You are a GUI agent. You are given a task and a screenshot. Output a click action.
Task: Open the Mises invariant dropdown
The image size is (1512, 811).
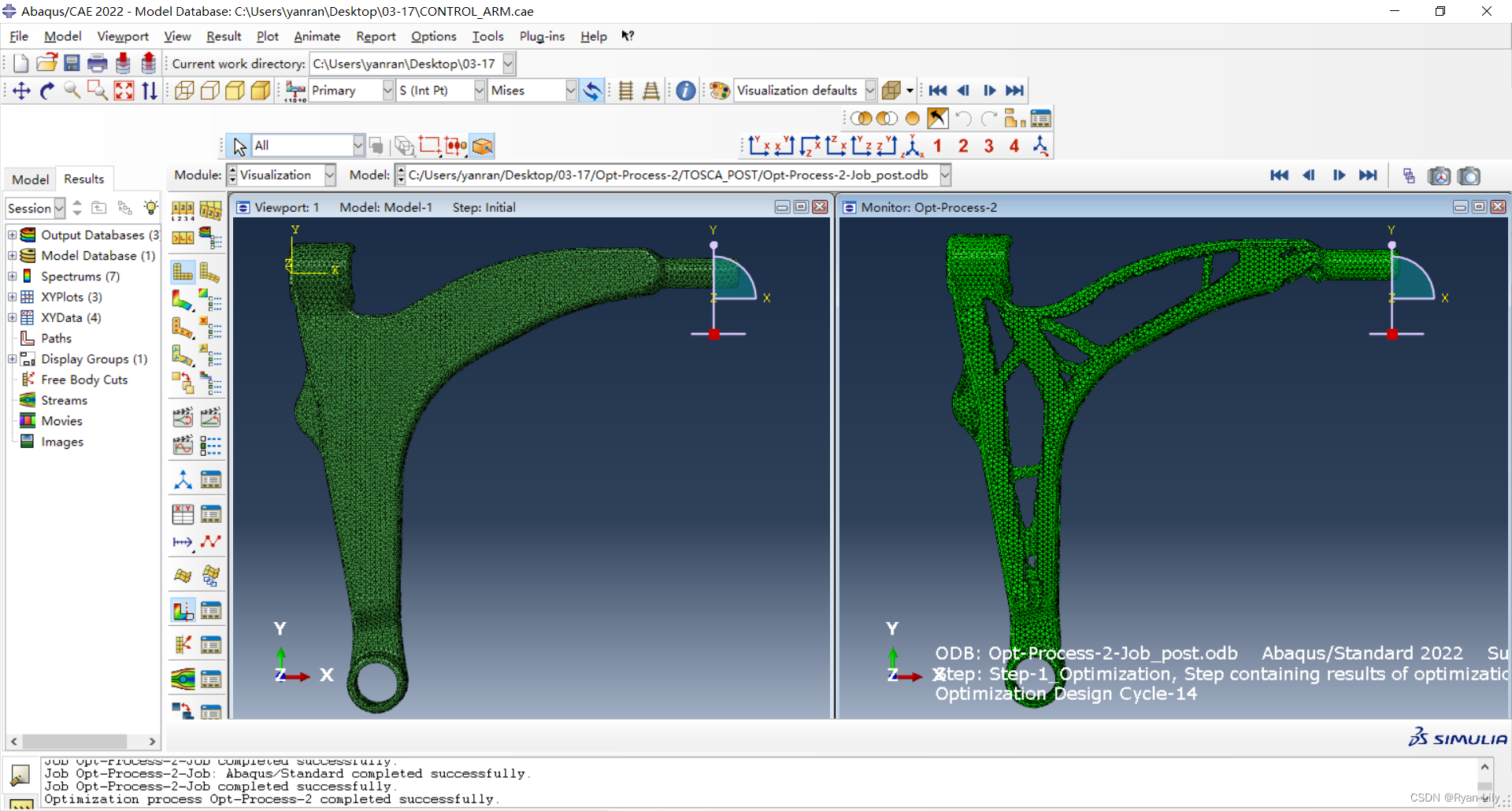pos(533,91)
